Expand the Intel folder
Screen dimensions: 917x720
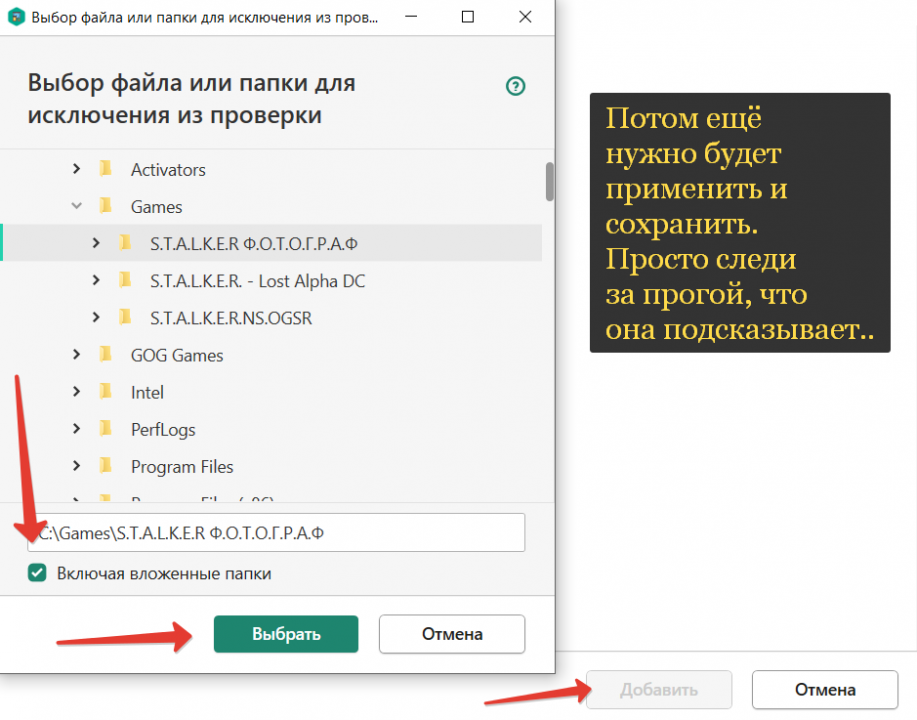click(77, 391)
